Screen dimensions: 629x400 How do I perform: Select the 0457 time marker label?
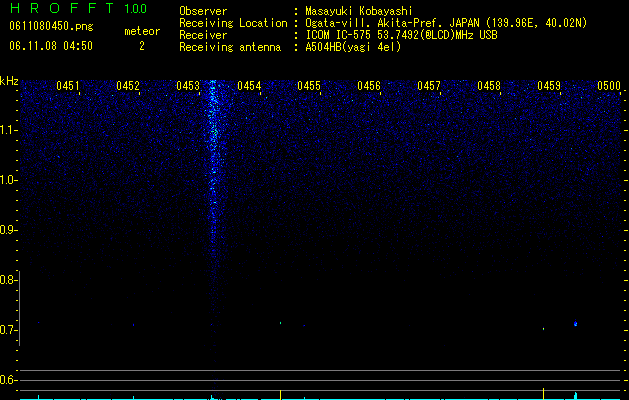[x=429, y=86]
